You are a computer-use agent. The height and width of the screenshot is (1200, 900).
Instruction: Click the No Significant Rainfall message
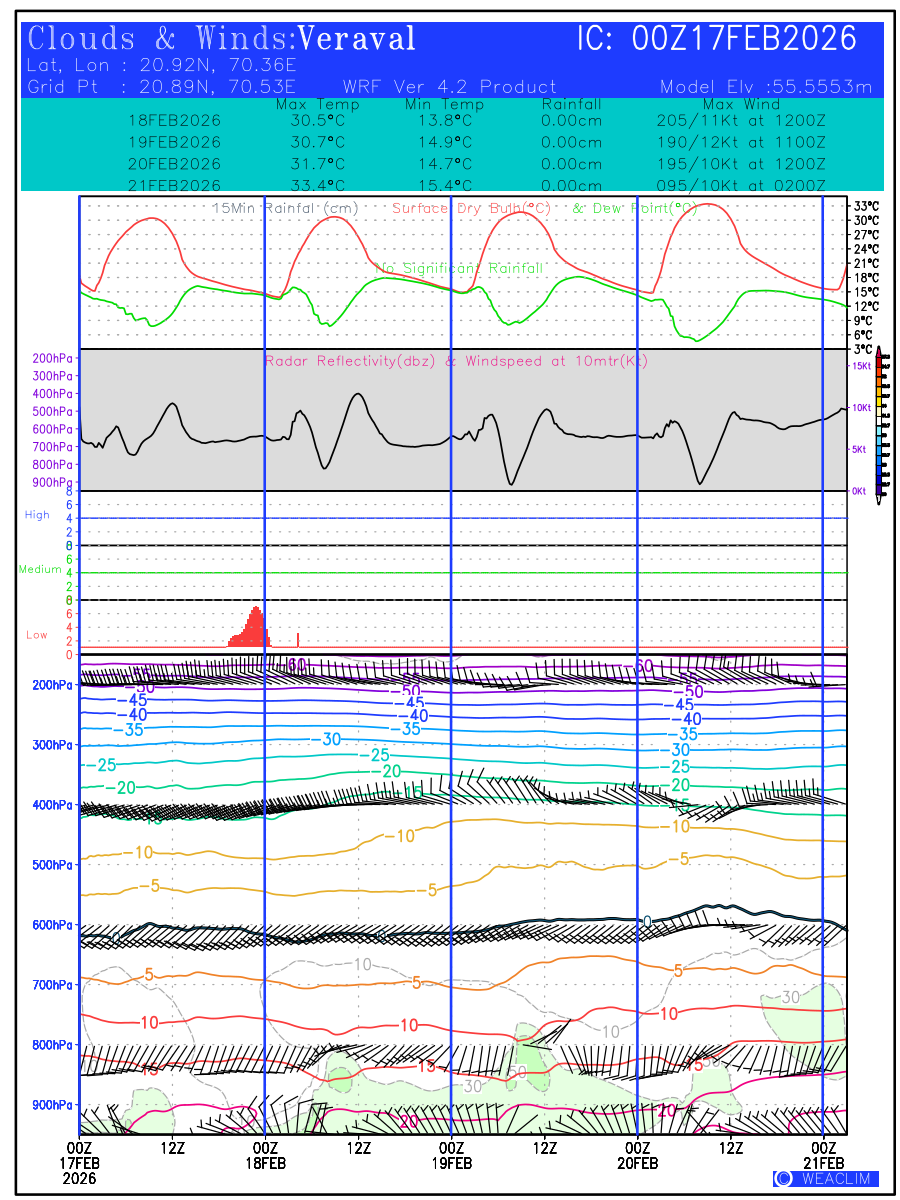(459, 268)
